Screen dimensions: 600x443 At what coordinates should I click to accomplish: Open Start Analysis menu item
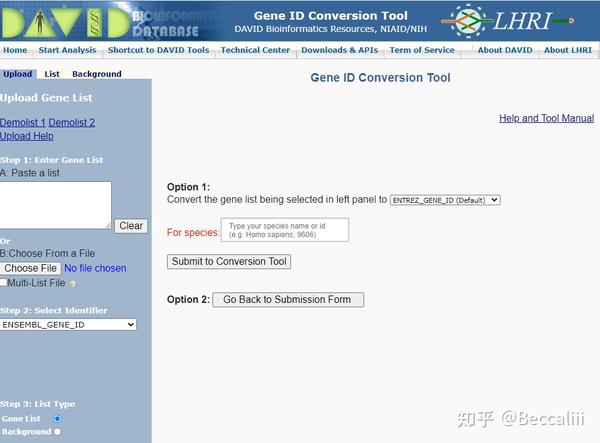[67, 50]
